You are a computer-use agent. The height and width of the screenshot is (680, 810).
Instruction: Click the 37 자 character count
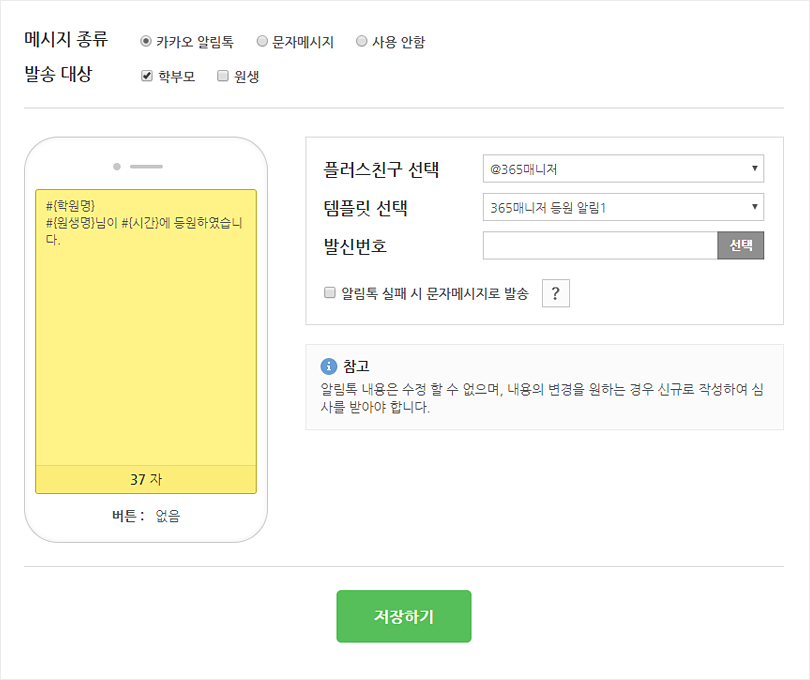[x=146, y=480]
